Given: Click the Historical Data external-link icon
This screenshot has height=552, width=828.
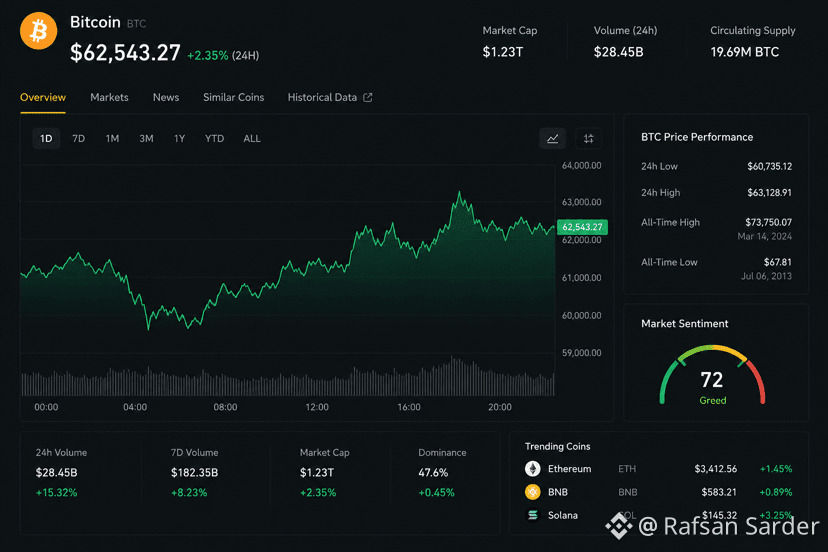Looking at the screenshot, I should point(368,98).
